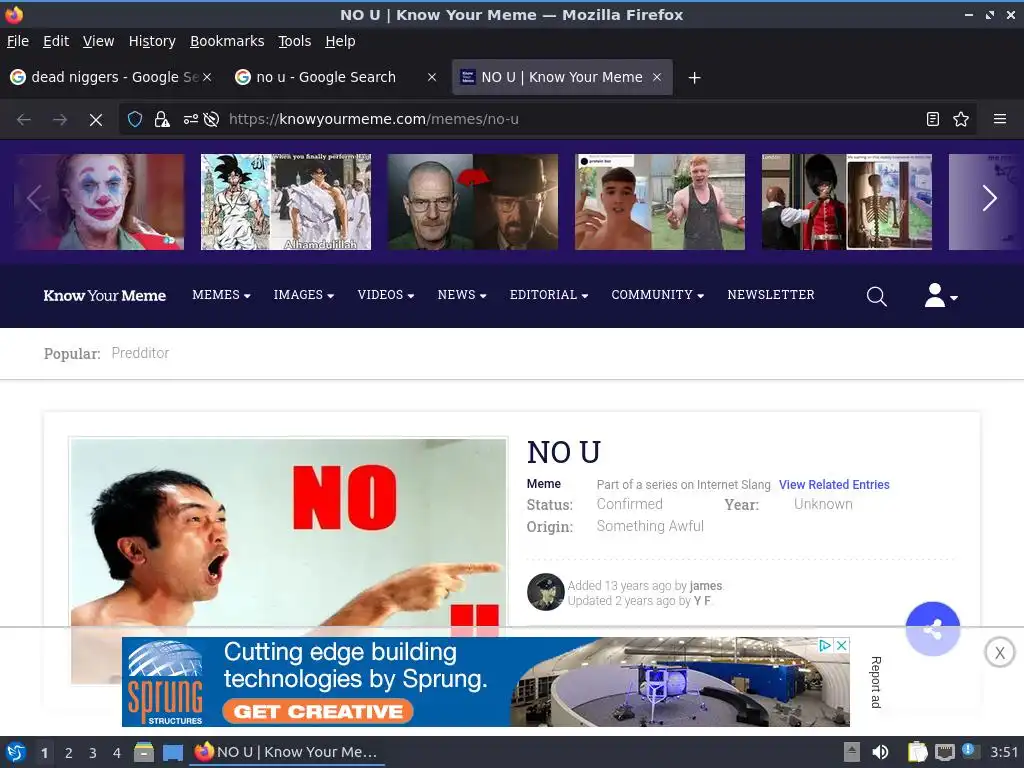Toggle Reader View icon

pos(933,119)
